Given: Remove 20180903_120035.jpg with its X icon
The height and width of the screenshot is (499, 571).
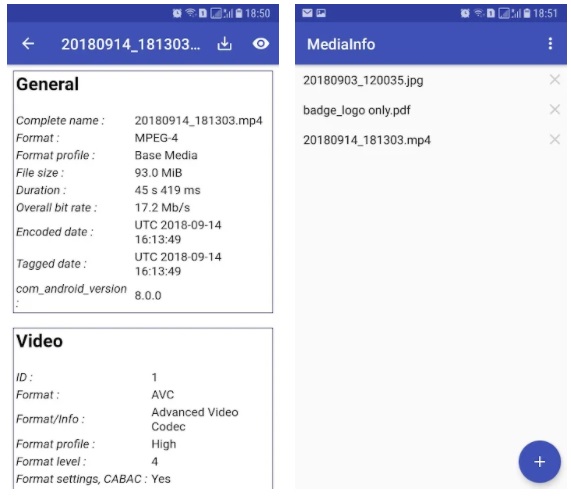Looking at the screenshot, I should click(x=555, y=79).
